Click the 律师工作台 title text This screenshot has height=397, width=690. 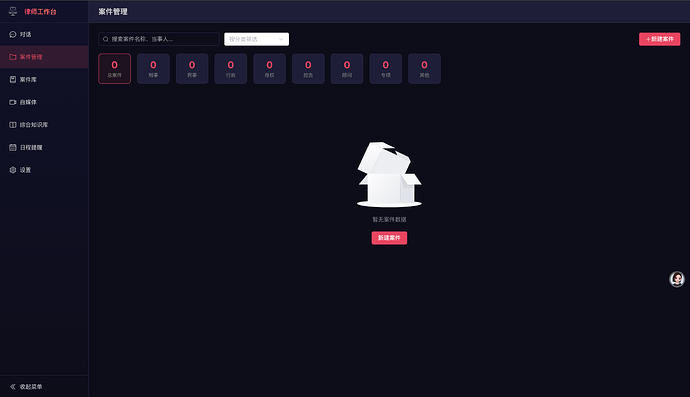coord(40,11)
